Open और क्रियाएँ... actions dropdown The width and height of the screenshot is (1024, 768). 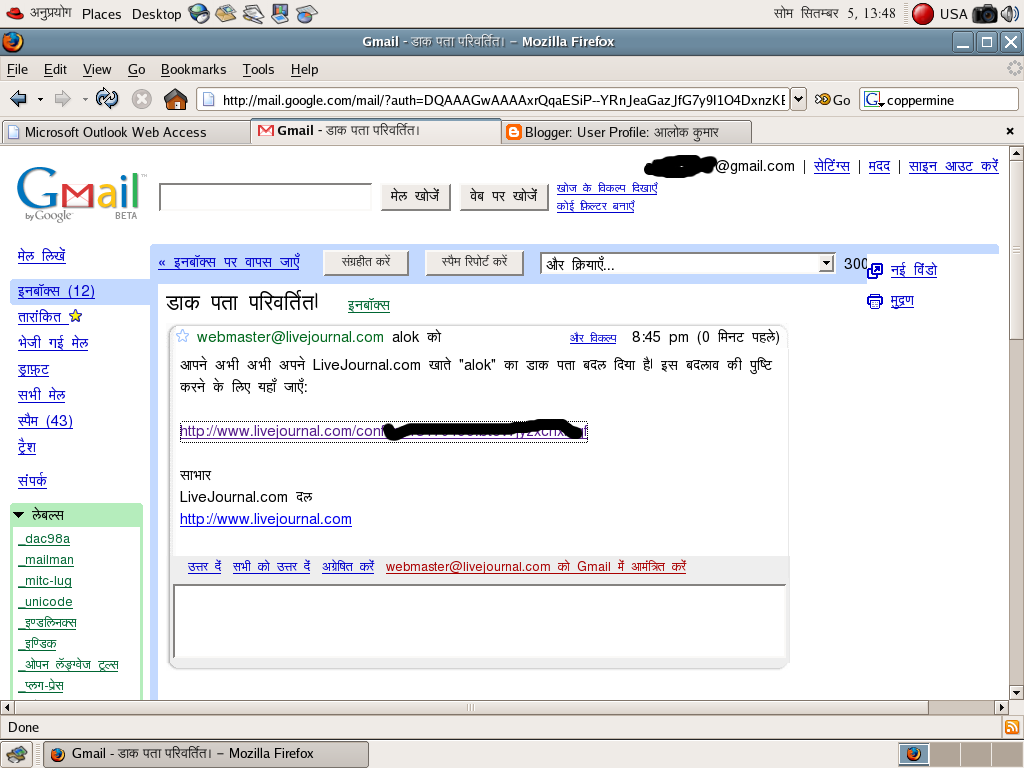click(687, 264)
